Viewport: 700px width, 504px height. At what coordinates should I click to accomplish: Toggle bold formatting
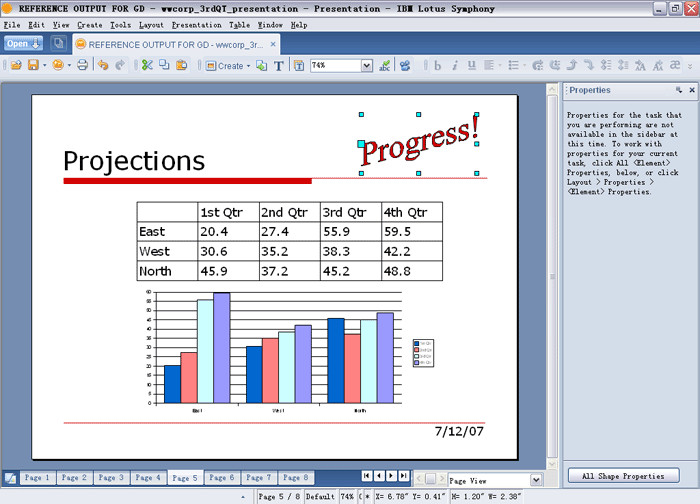[437, 66]
